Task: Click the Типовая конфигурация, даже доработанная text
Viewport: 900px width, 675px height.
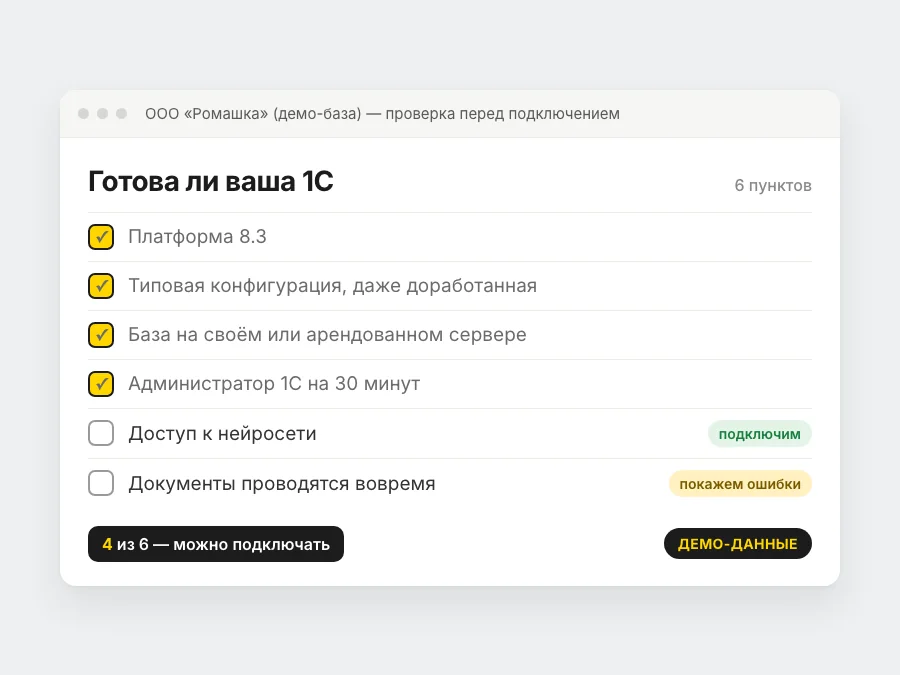Action: (333, 286)
